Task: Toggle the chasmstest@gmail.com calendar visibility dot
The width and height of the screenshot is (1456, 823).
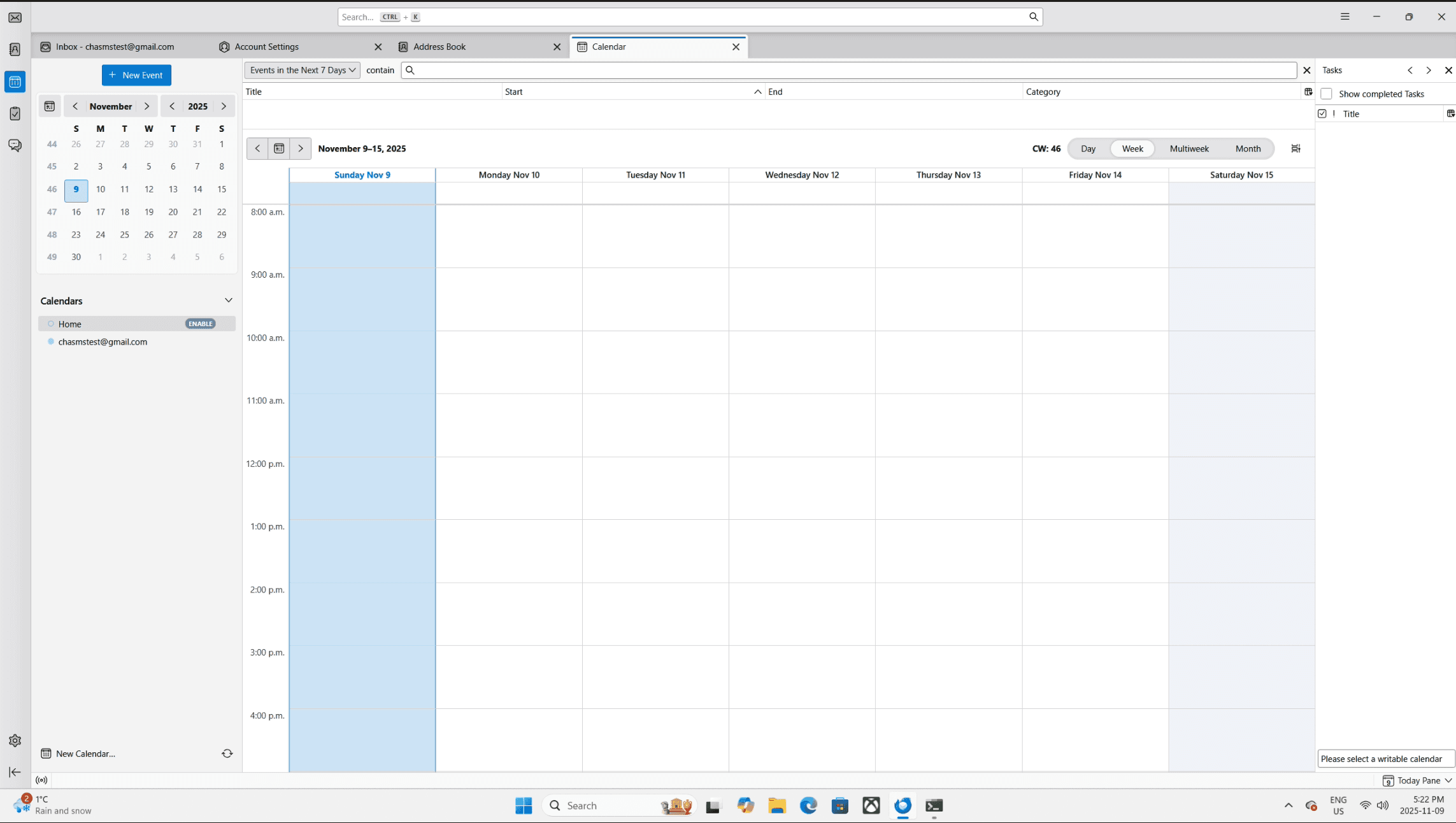Action: pyautogui.click(x=51, y=341)
